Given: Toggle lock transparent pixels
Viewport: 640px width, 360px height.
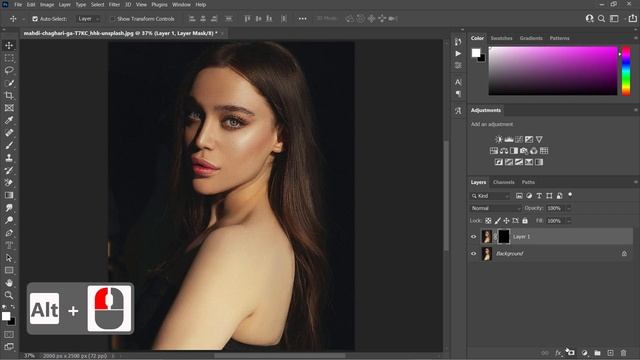Looking at the screenshot, I should (488, 221).
